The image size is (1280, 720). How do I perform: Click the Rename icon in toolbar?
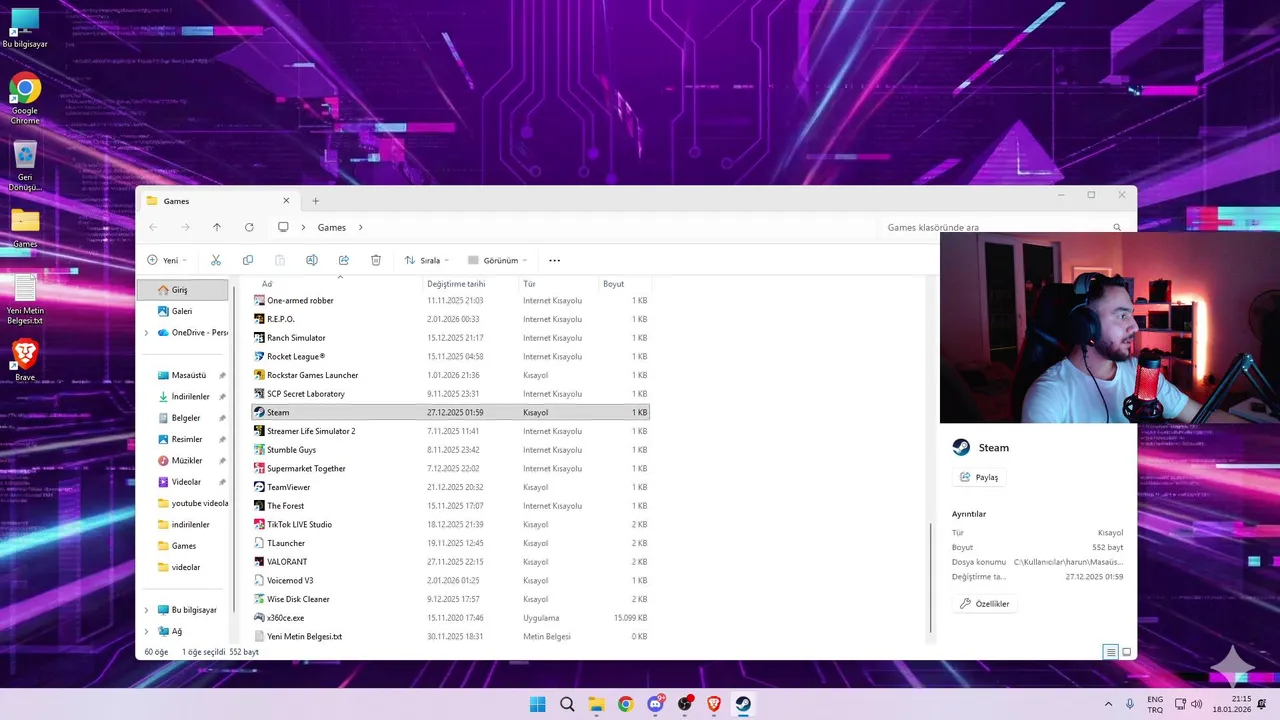tap(311, 260)
